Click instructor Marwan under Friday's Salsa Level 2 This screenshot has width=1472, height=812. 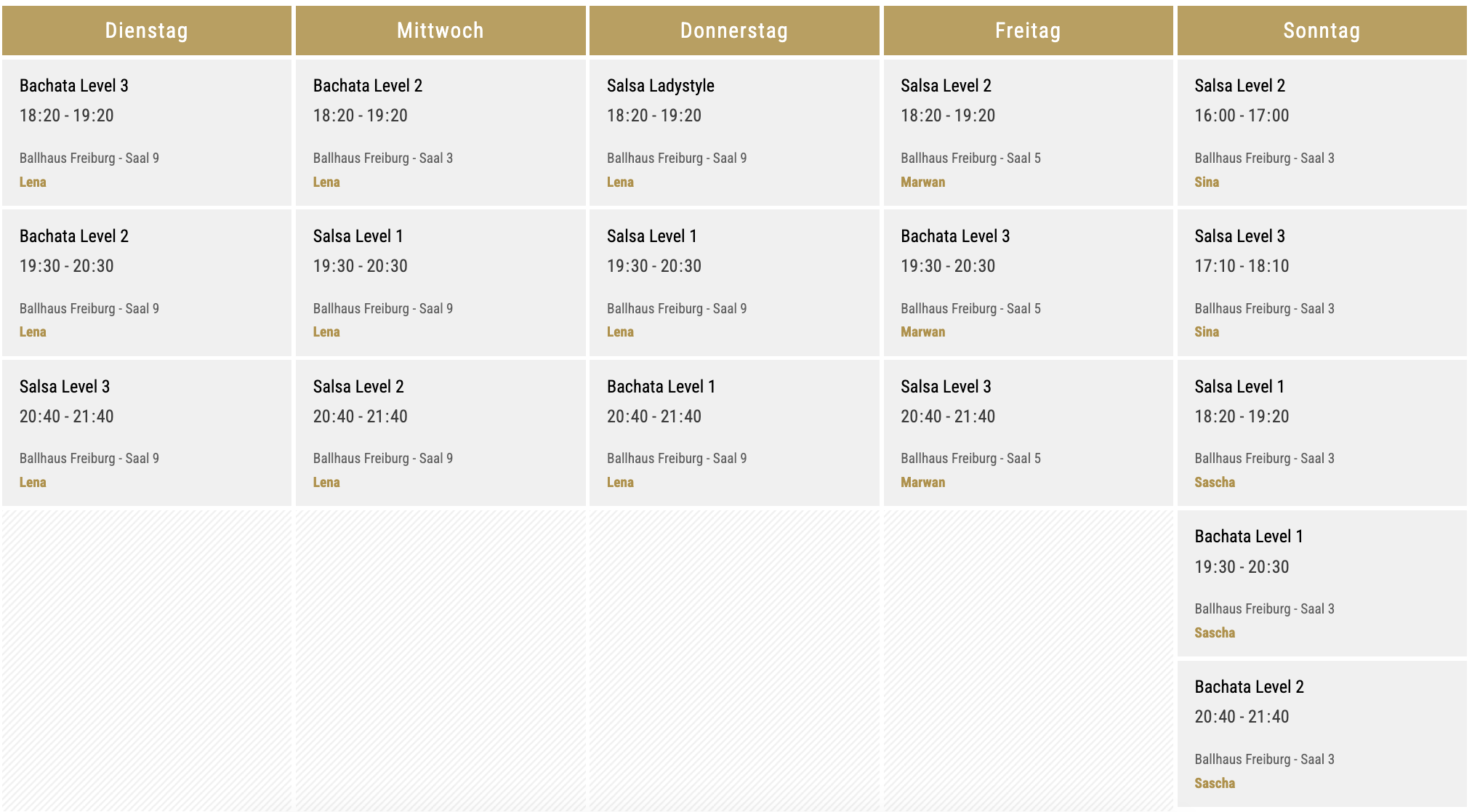tap(922, 182)
